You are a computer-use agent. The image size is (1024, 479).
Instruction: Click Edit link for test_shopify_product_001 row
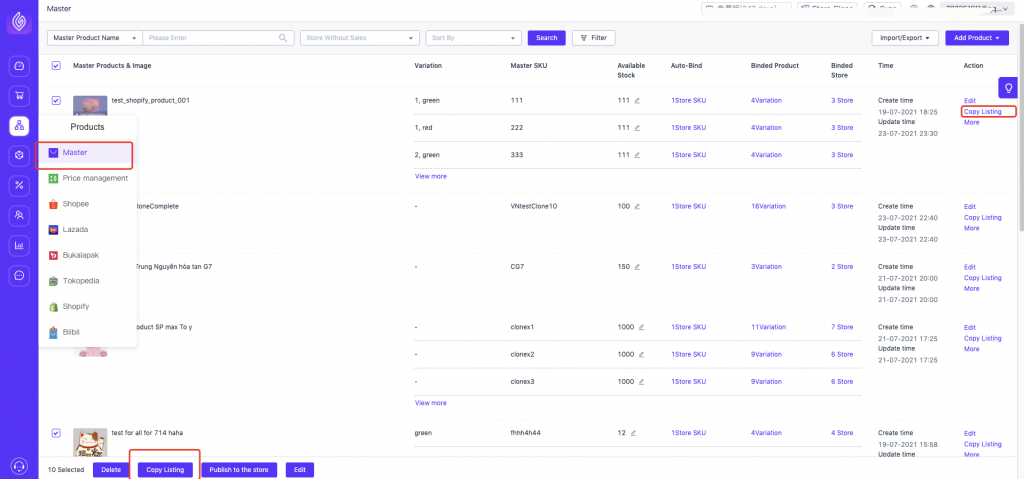point(969,101)
